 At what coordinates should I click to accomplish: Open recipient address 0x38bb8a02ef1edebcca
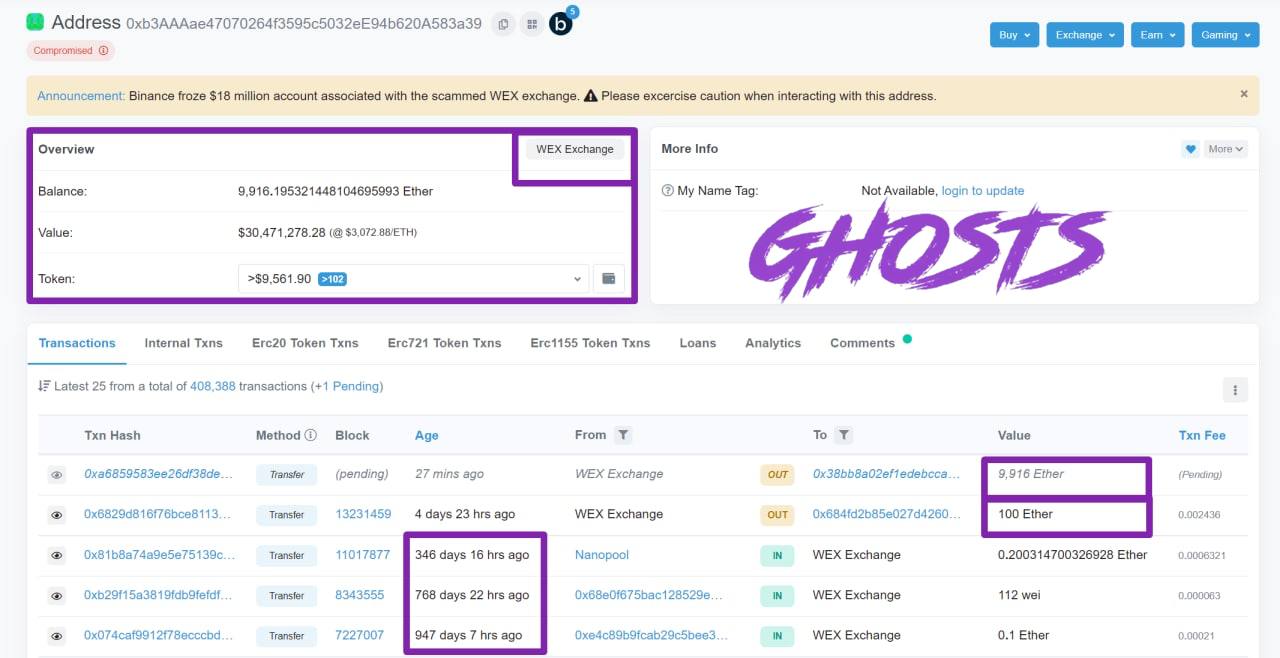click(x=887, y=474)
